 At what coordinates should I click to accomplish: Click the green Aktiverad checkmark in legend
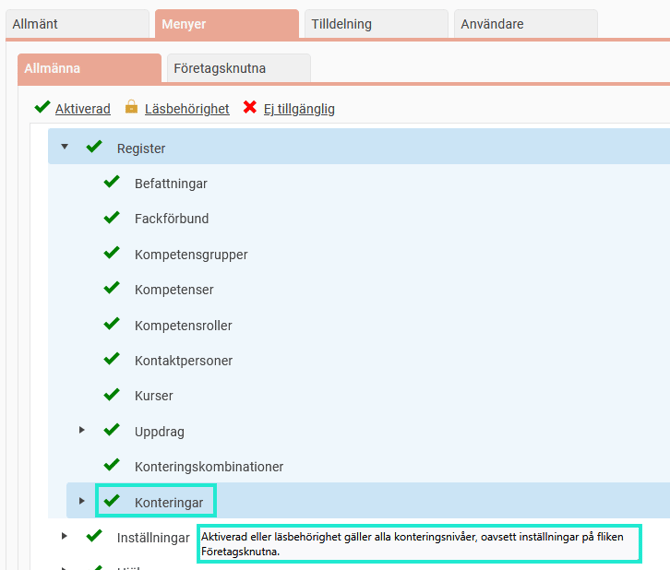click(x=42, y=107)
